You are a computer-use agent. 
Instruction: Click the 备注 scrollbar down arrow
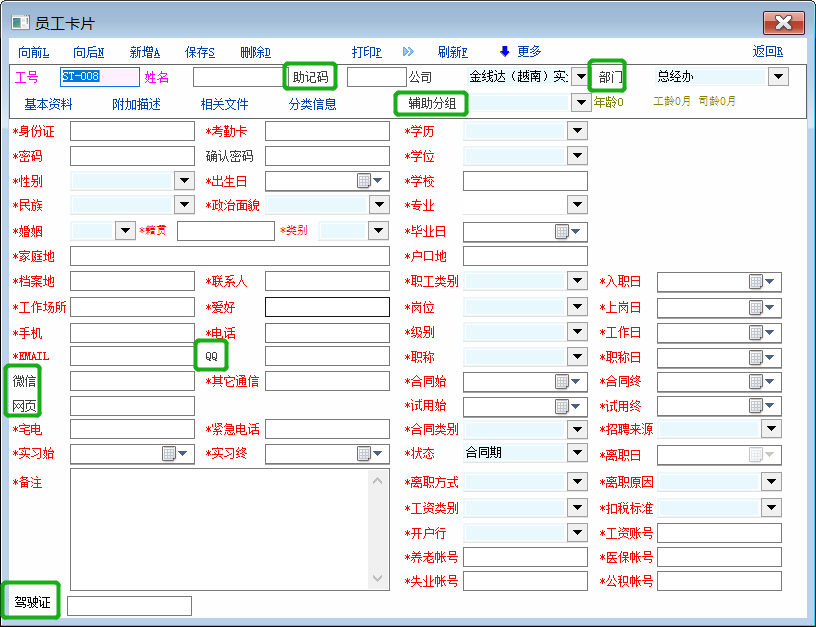tap(377, 578)
